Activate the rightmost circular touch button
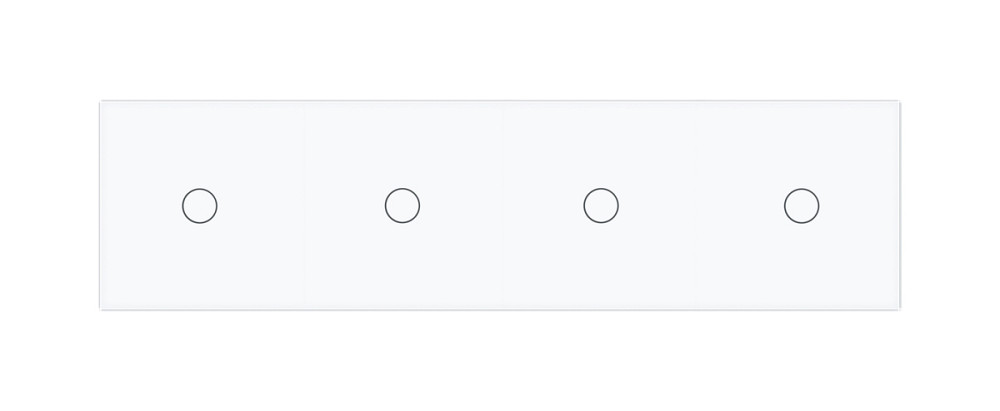This screenshot has width=1000, height=411. coord(801,206)
